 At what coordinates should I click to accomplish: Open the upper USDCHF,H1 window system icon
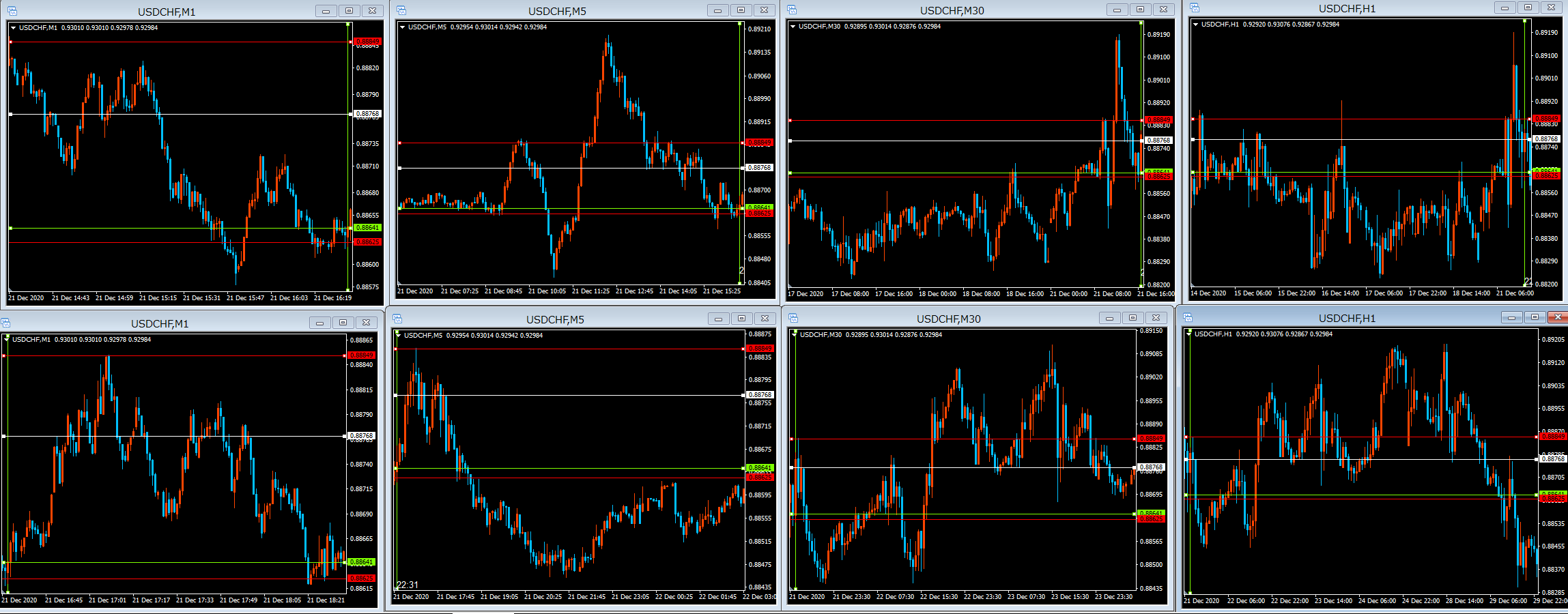tap(1195, 8)
